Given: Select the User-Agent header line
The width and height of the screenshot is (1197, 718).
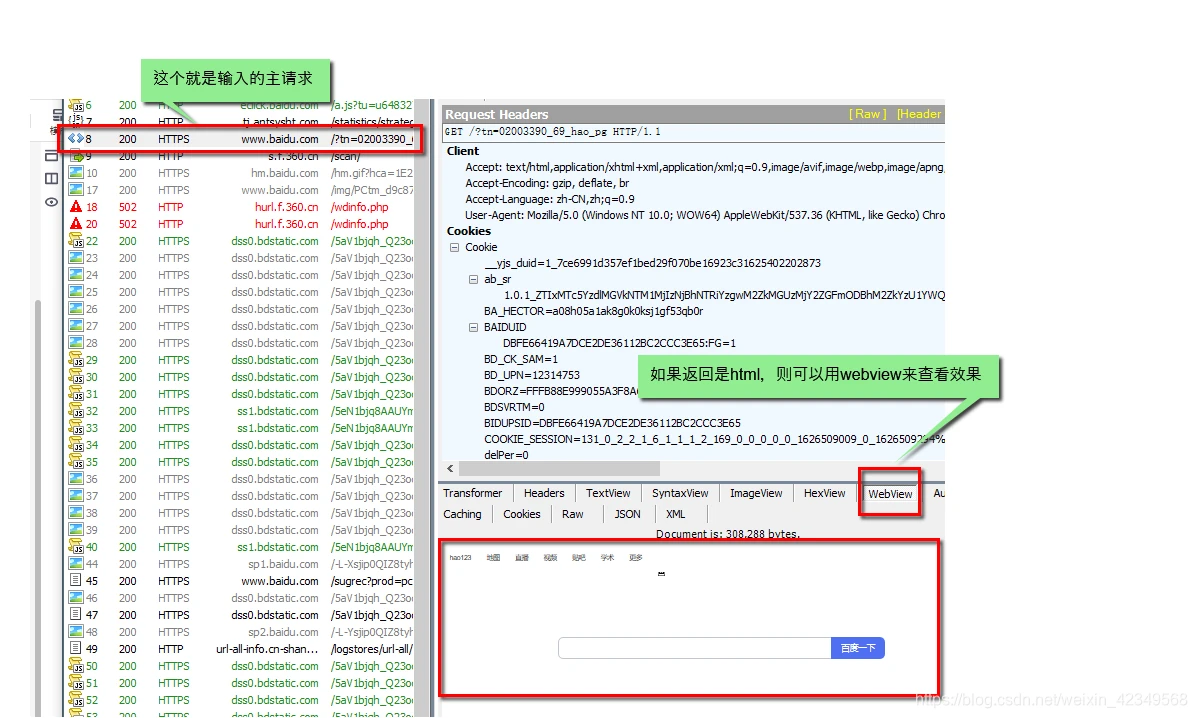Looking at the screenshot, I should pyautogui.click(x=705, y=215).
